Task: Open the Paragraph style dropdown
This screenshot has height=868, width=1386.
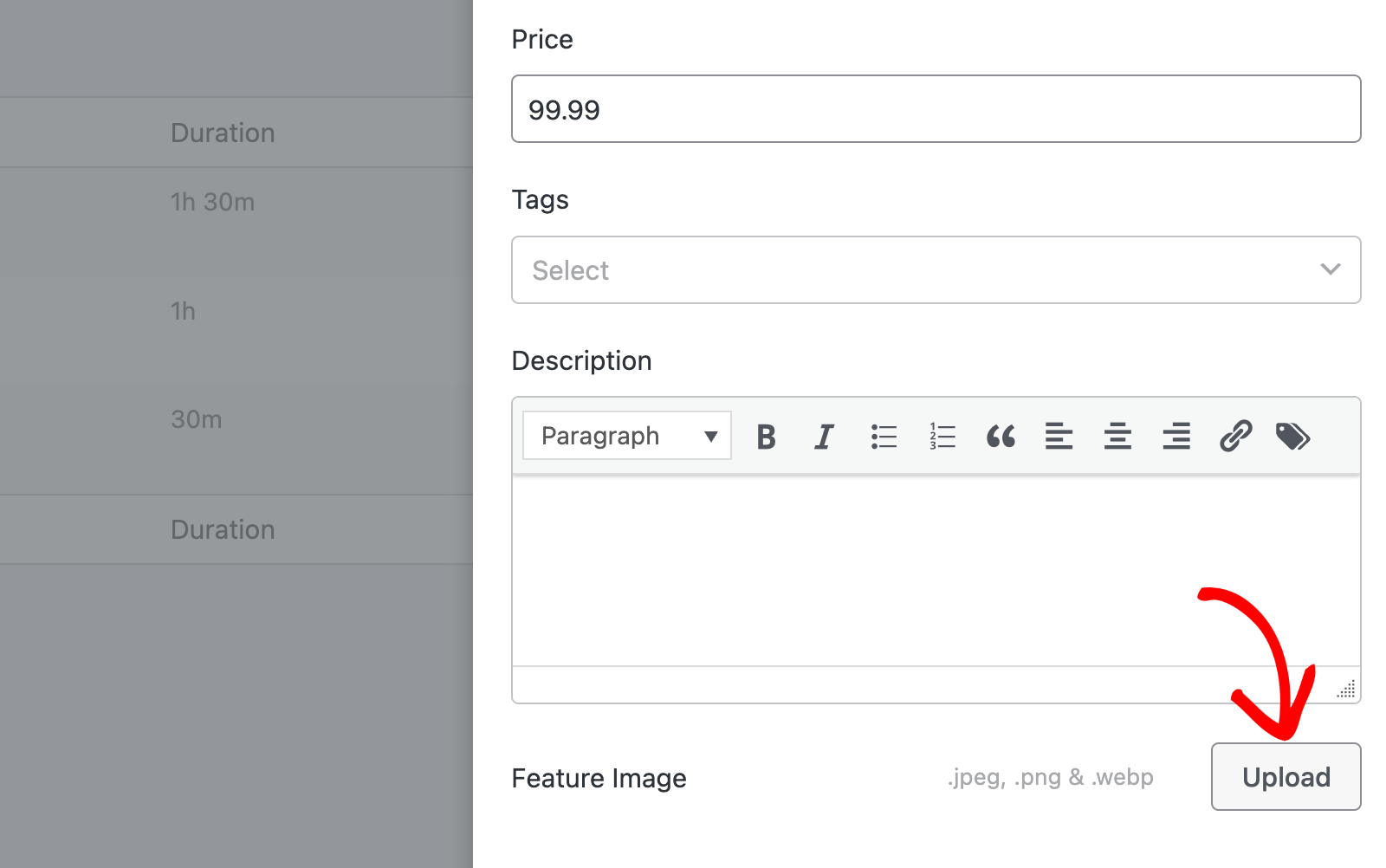Action: click(x=626, y=436)
